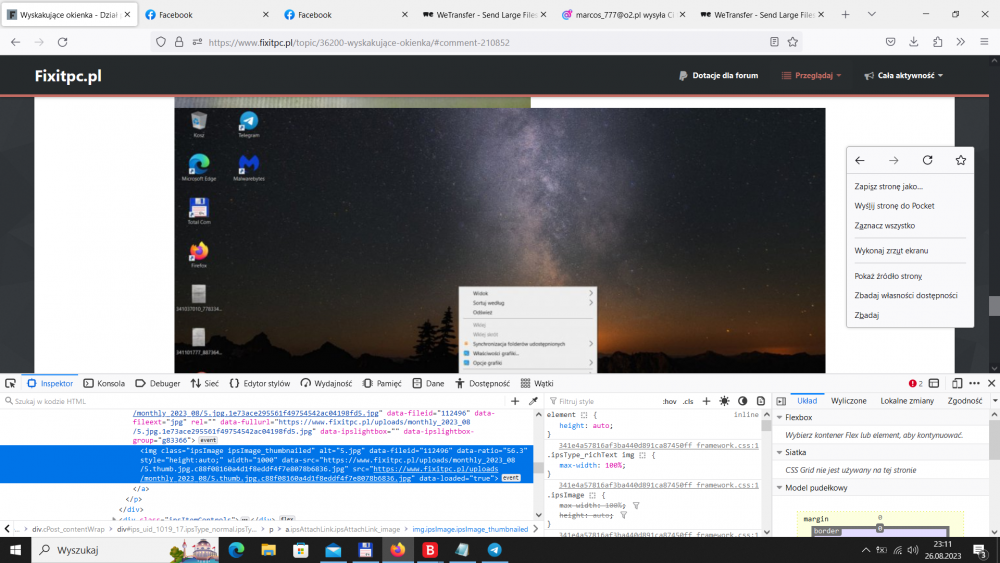Screen dimensions: 1000x563
Task: Toggle the .cls class panel button
Action: tap(688, 401)
